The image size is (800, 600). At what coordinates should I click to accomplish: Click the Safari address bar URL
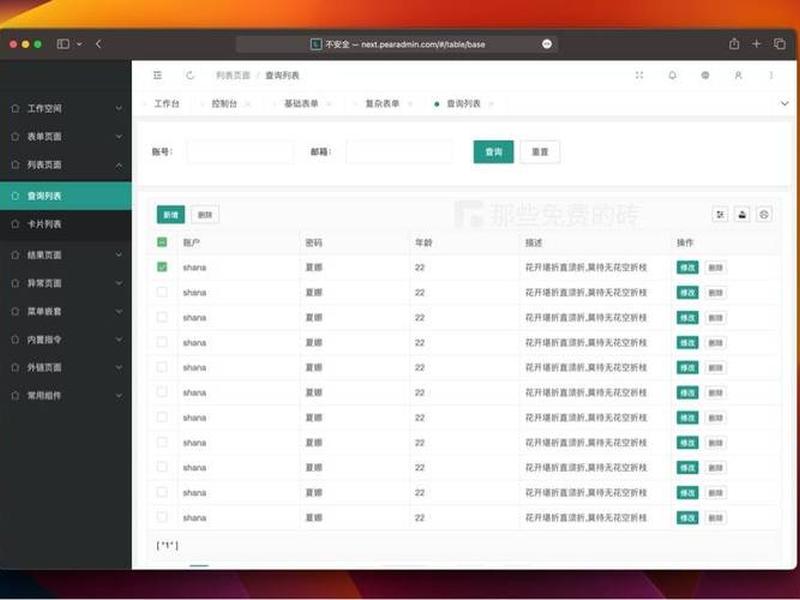[423, 44]
